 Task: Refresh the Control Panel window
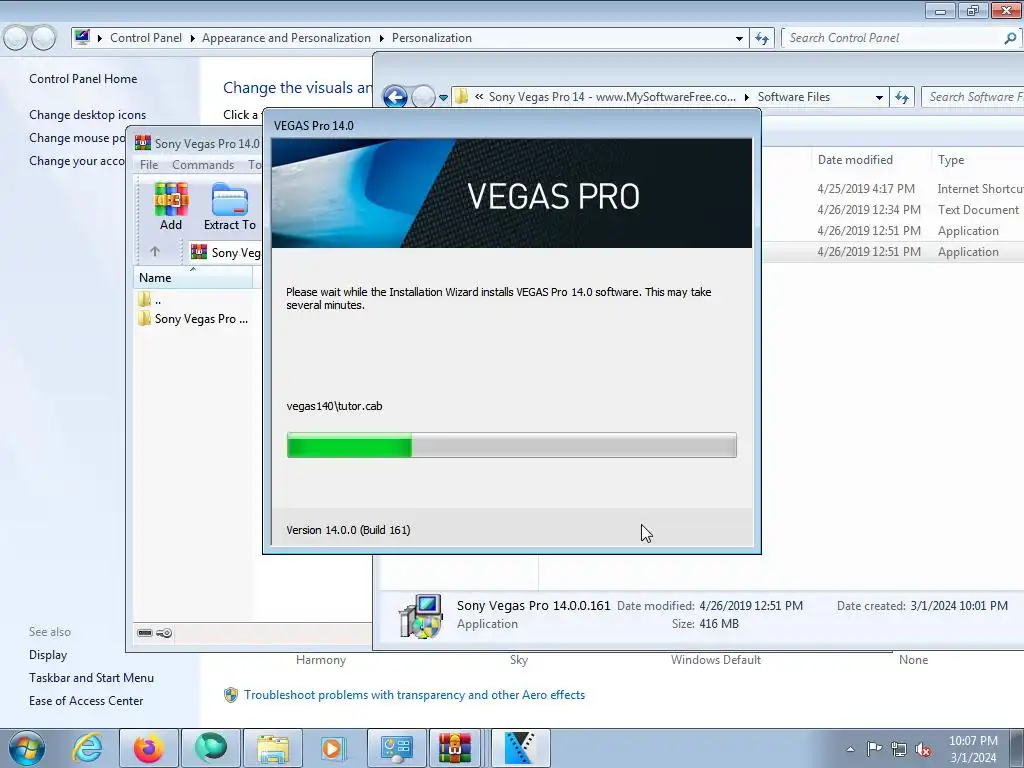tap(761, 39)
